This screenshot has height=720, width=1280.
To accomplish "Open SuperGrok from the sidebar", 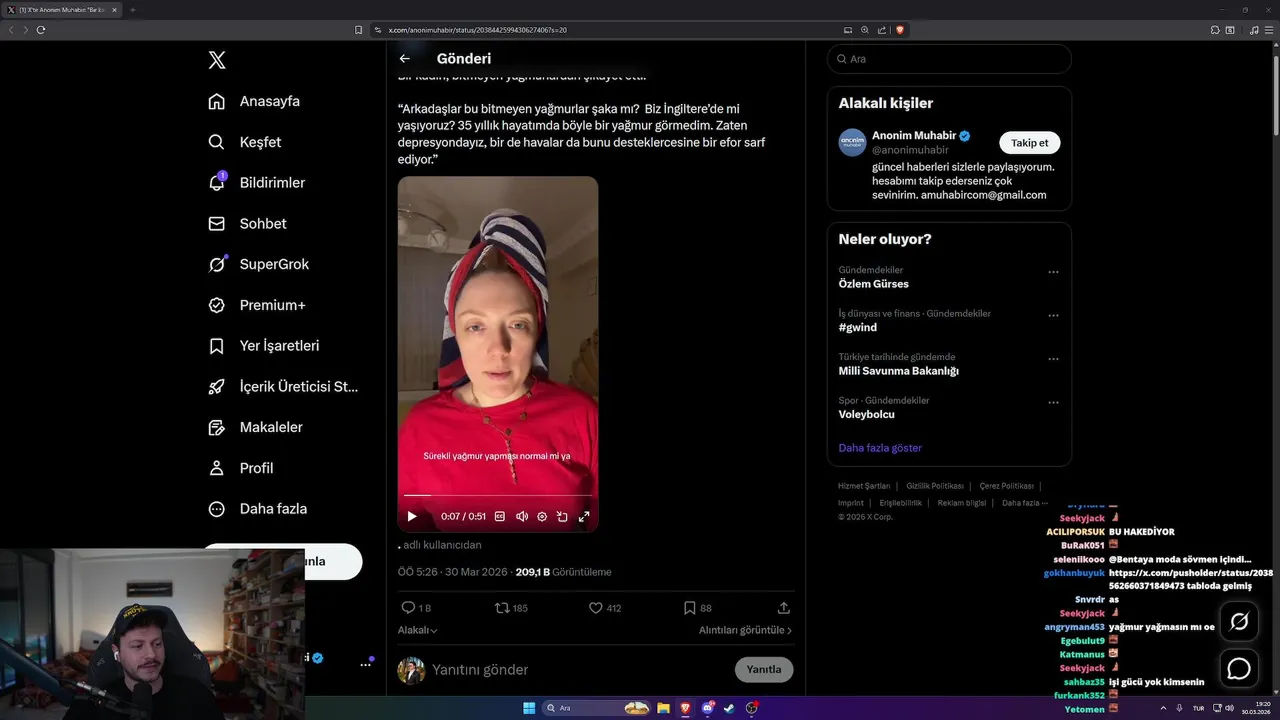I will (258, 264).
